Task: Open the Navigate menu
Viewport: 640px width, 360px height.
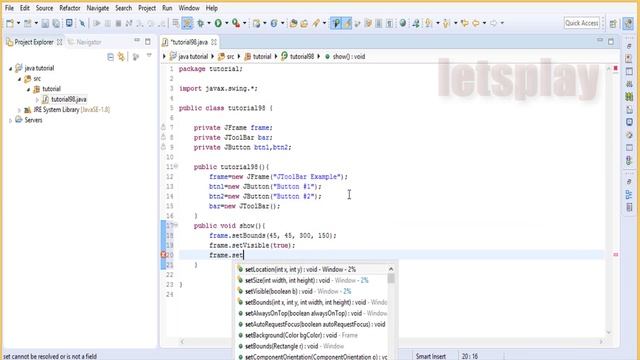Action: [x=98, y=8]
